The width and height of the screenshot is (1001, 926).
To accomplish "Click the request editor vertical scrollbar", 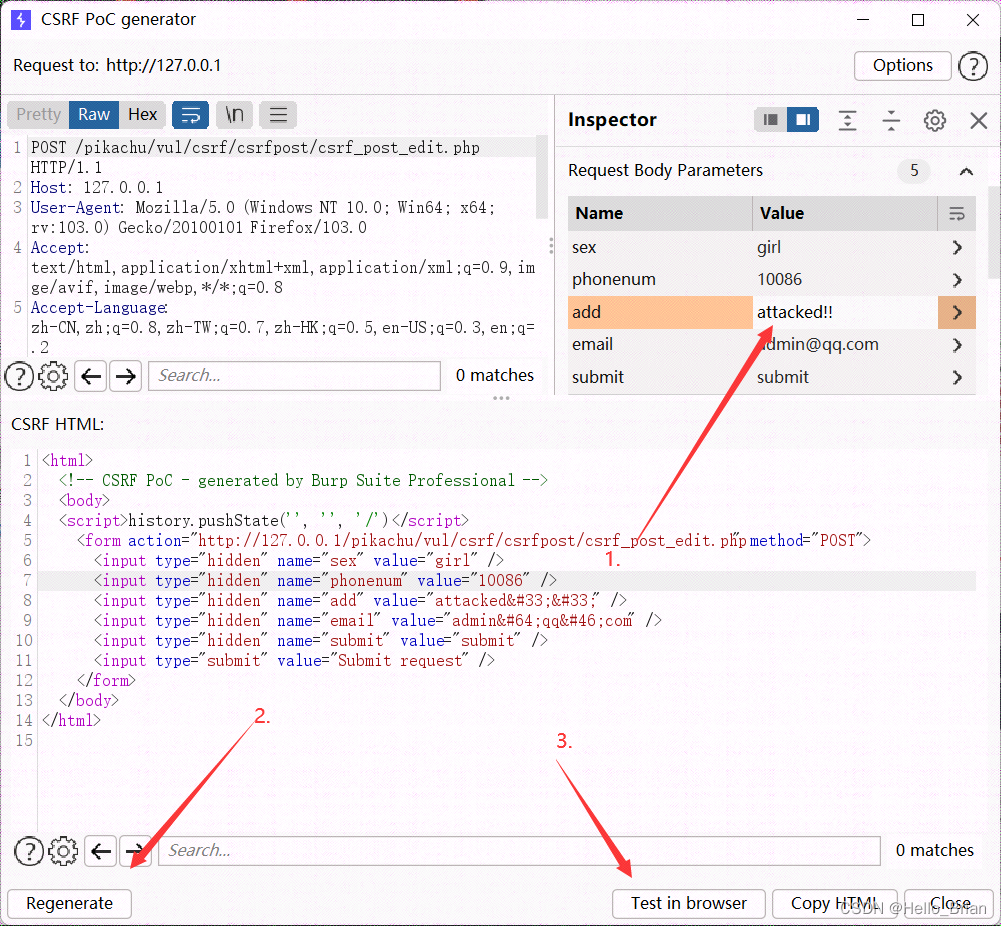I will [x=542, y=177].
